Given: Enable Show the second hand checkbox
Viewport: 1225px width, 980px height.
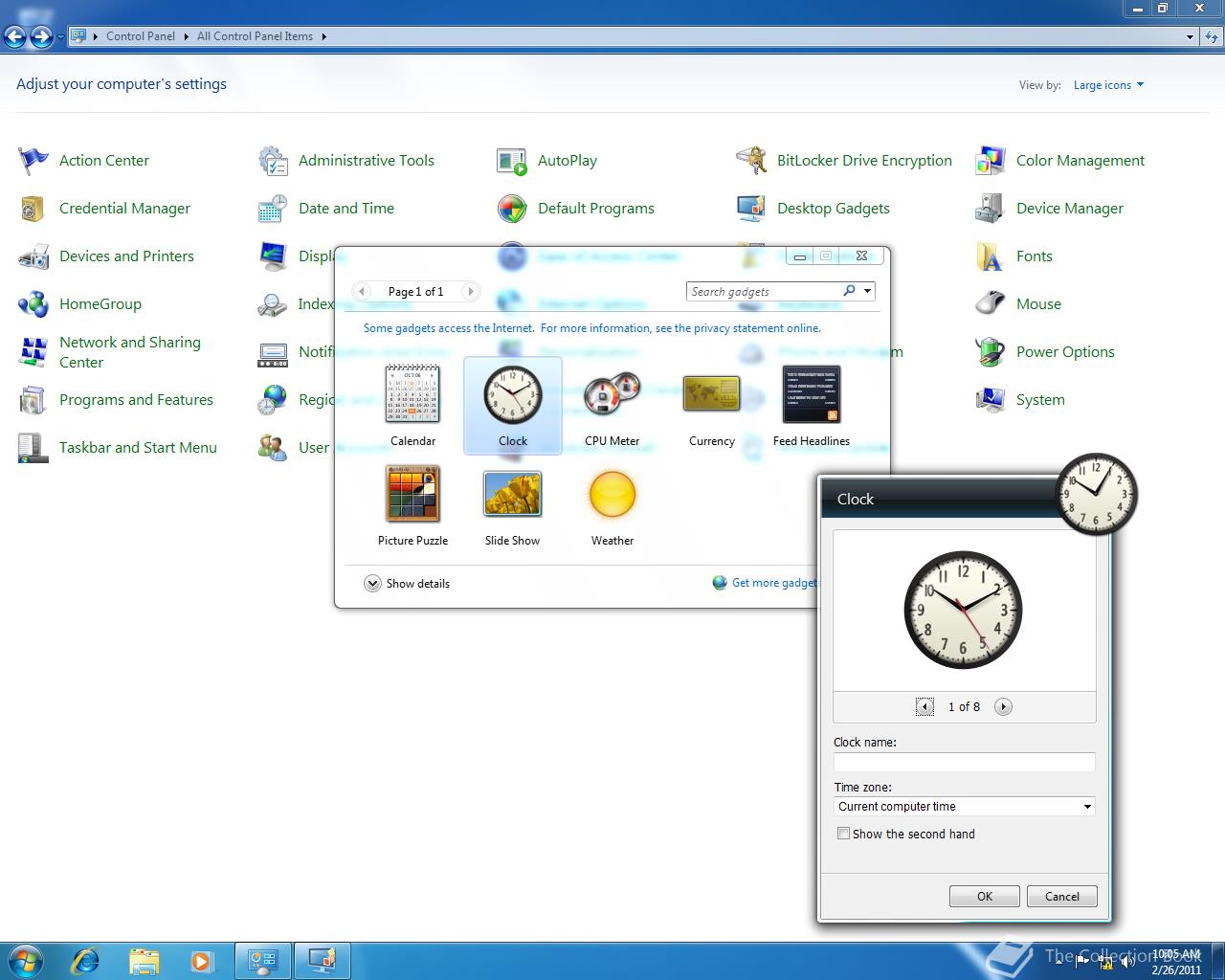Looking at the screenshot, I should pos(843,834).
